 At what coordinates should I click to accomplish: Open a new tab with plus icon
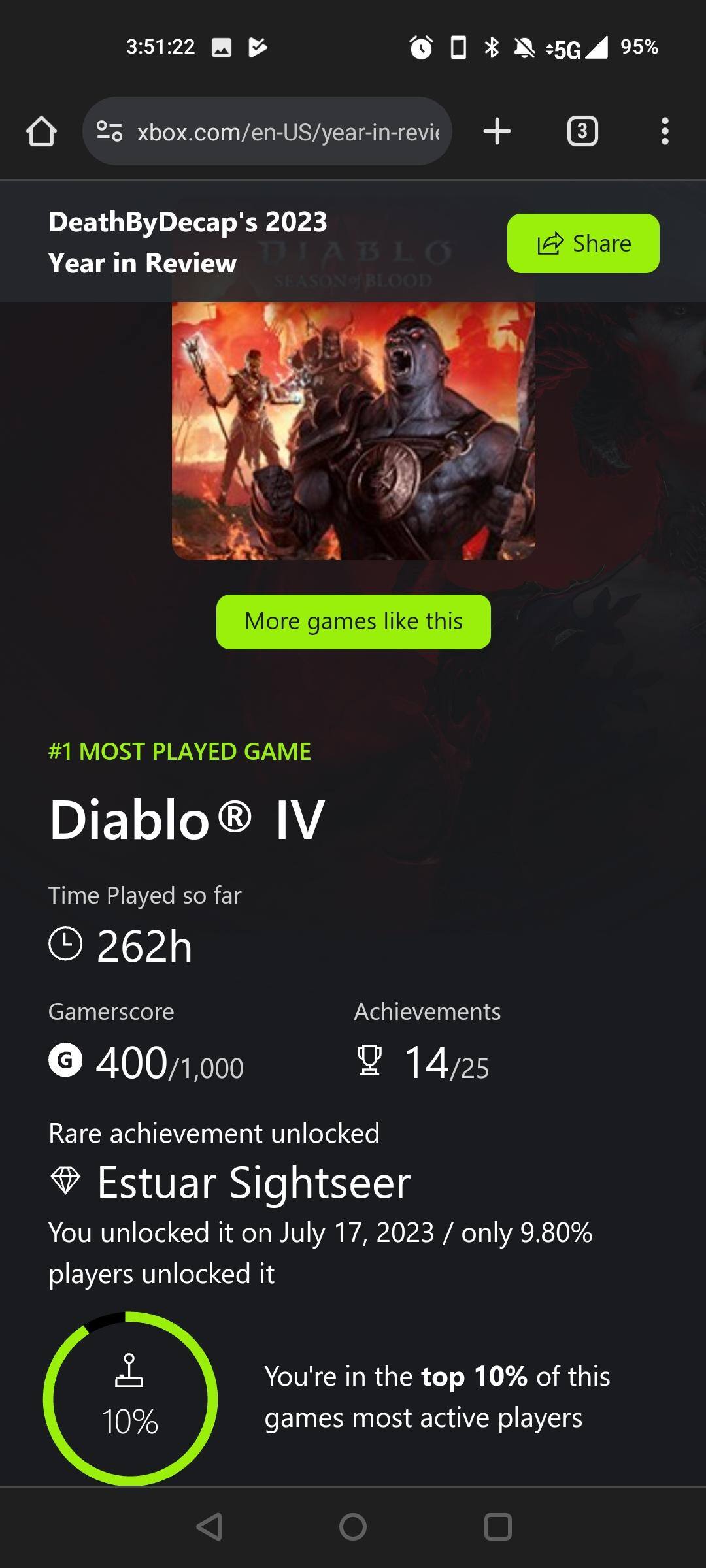click(x=497, y=131)
